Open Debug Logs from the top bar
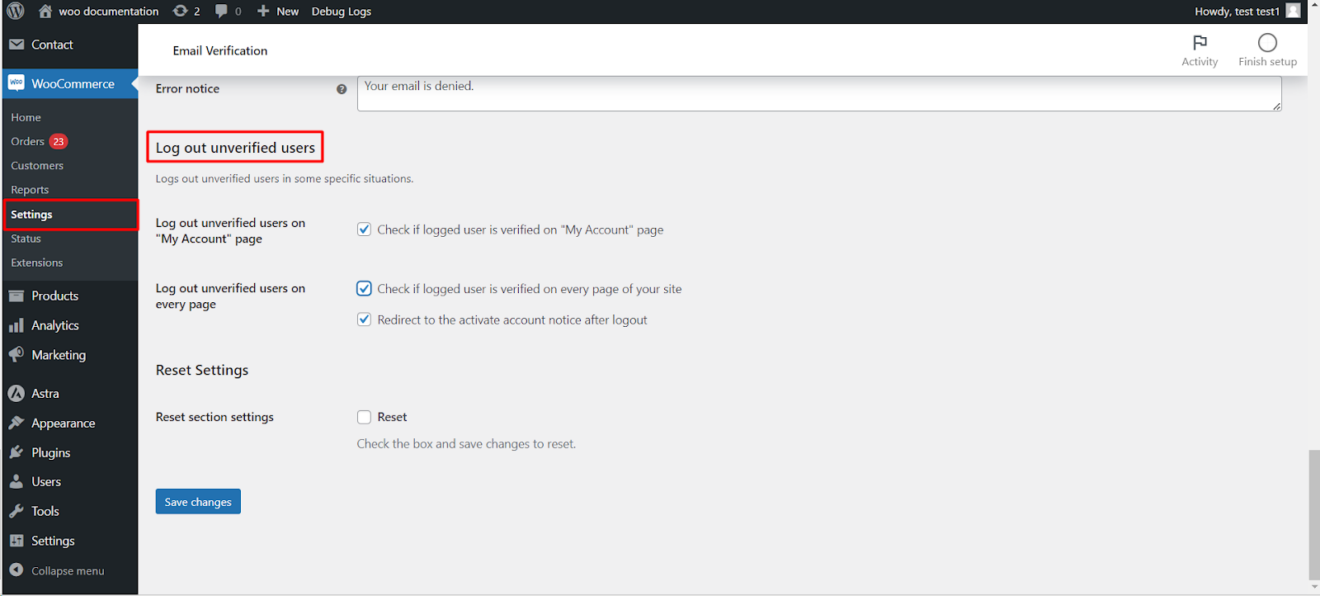This screenshot has height=596, width=1320. click(340, 11)
